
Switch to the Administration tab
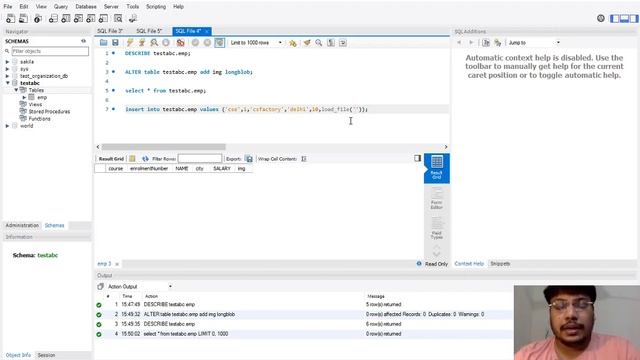(x=22, y=225)
